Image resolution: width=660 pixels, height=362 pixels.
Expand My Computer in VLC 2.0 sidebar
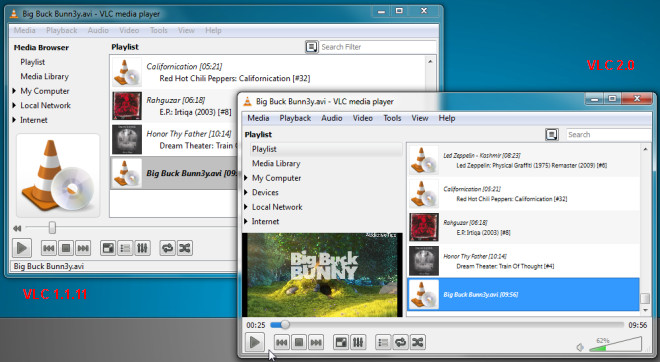[246, 178]
